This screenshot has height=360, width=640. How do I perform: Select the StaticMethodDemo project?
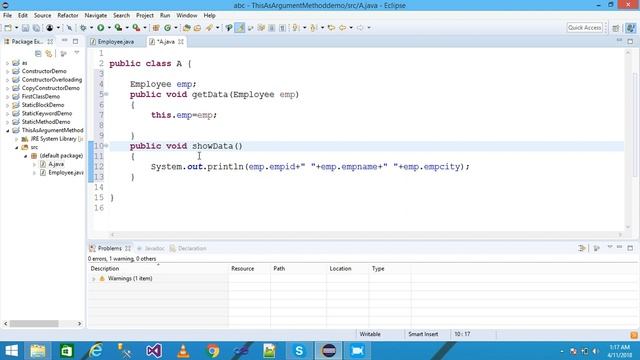tap(46, 122)
